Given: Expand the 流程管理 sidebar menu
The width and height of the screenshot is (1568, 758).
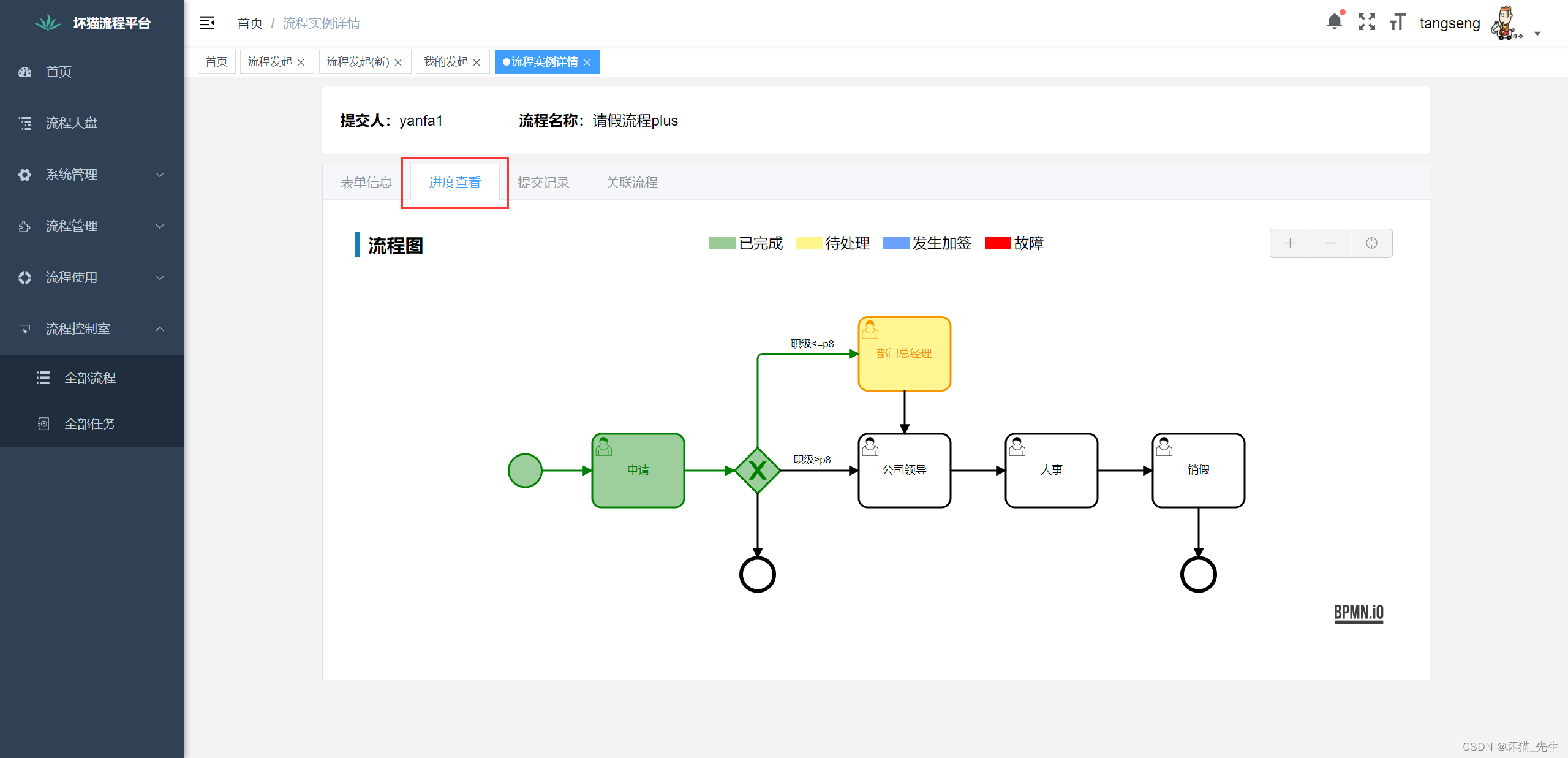Looking at the screenshot, I should [72, 226].
